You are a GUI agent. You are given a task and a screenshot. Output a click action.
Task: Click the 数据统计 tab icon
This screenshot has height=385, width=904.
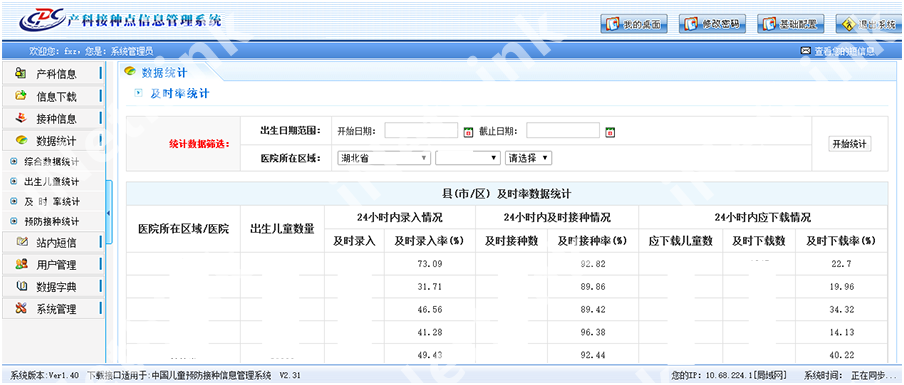pos(131,71)
